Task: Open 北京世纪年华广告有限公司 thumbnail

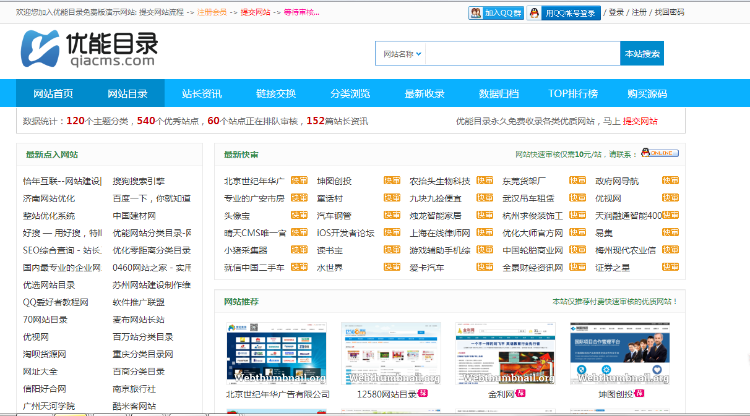Action: click(276, 353)
